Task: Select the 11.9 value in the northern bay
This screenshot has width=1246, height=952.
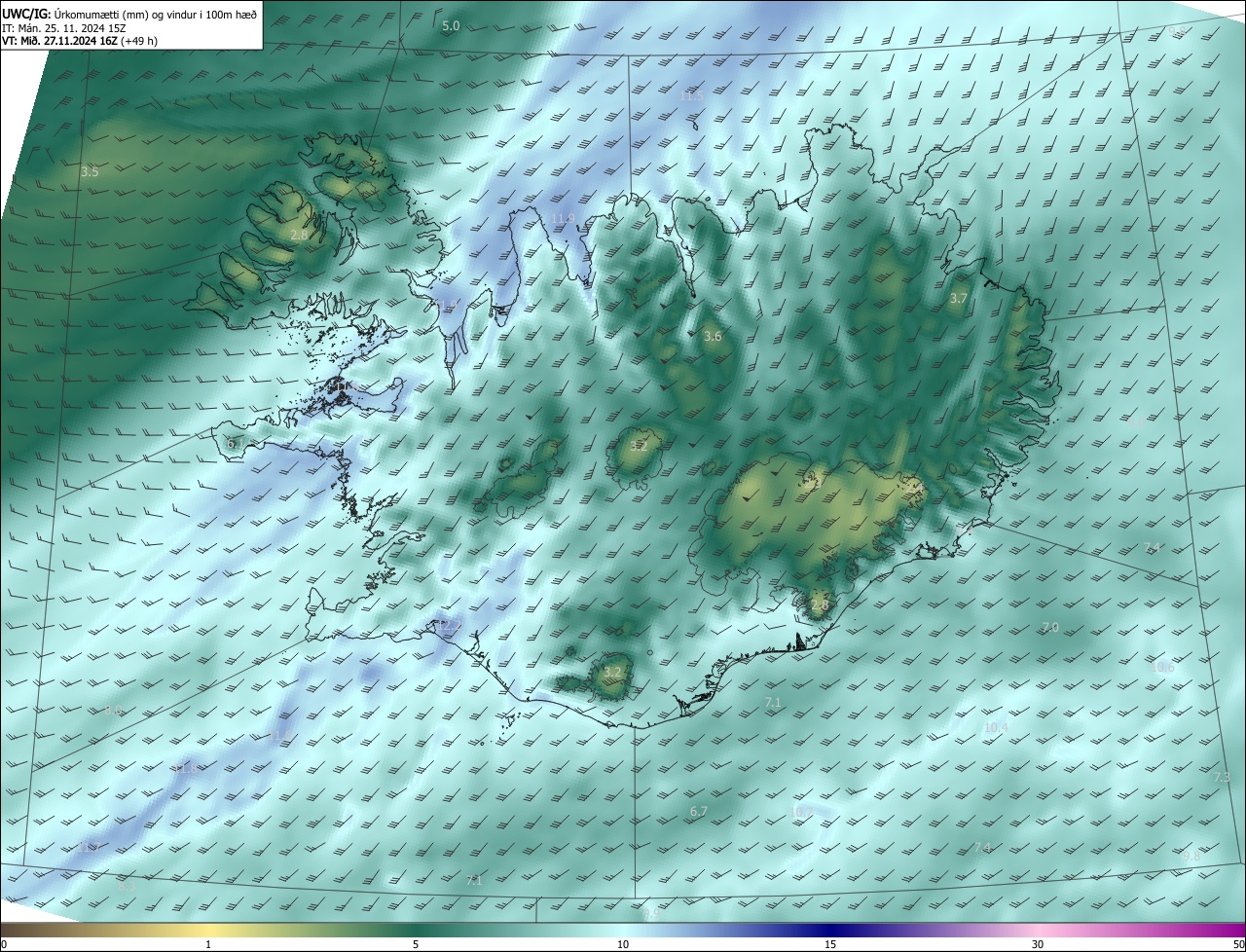Action: [563, 218]
